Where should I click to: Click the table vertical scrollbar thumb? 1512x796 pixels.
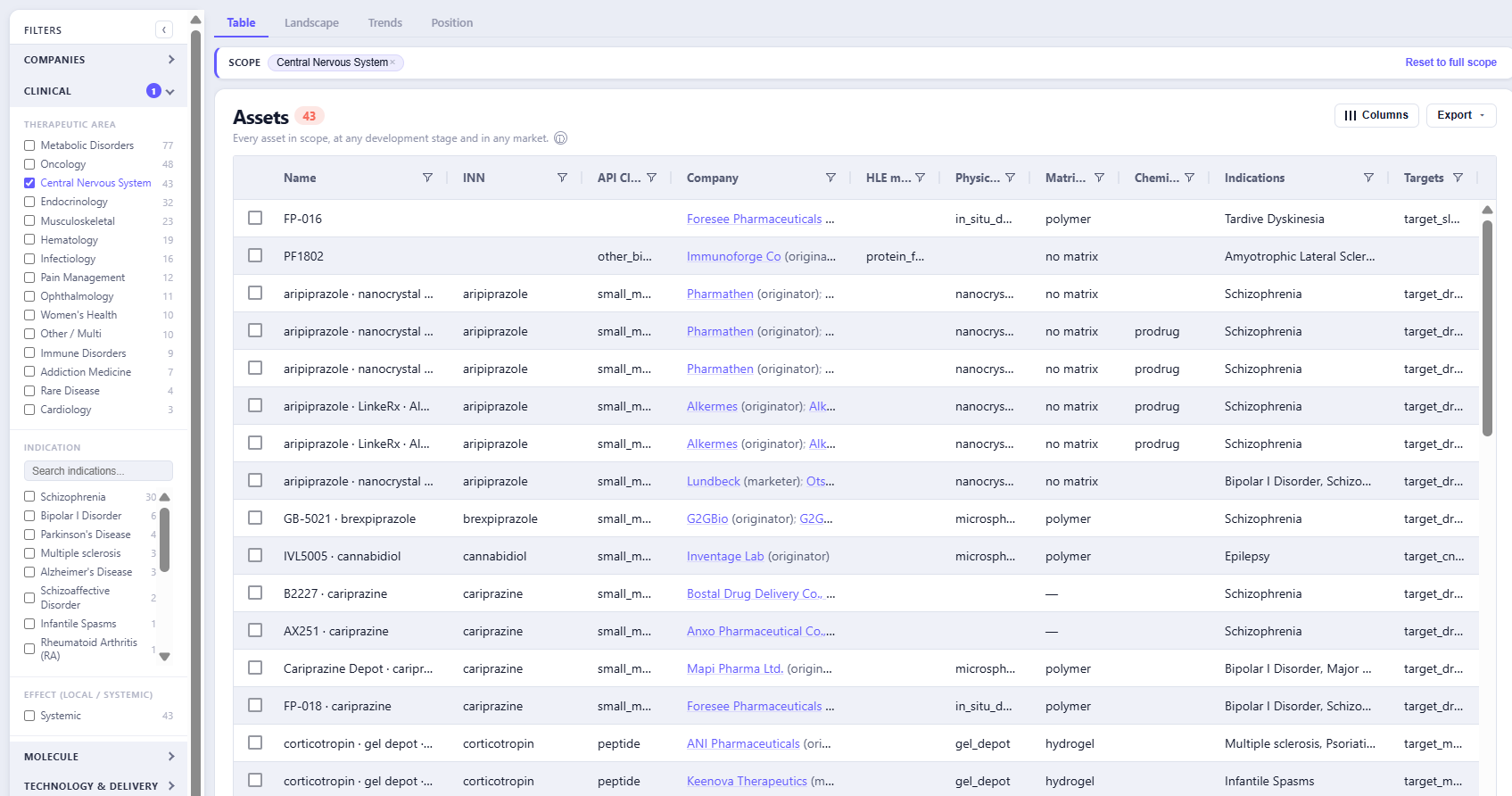coord(1487,328)
